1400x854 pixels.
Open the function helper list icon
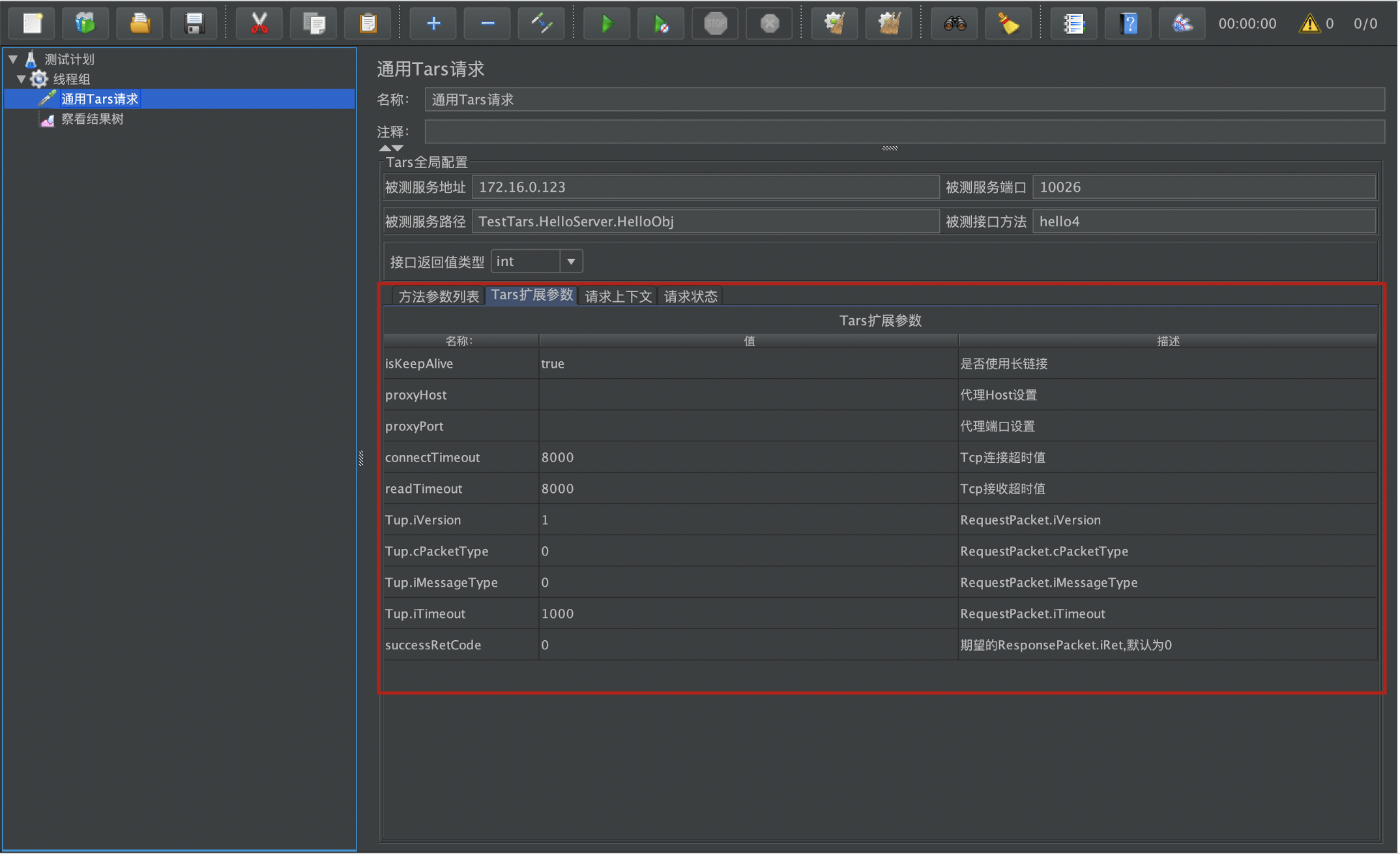(1073, 24)
